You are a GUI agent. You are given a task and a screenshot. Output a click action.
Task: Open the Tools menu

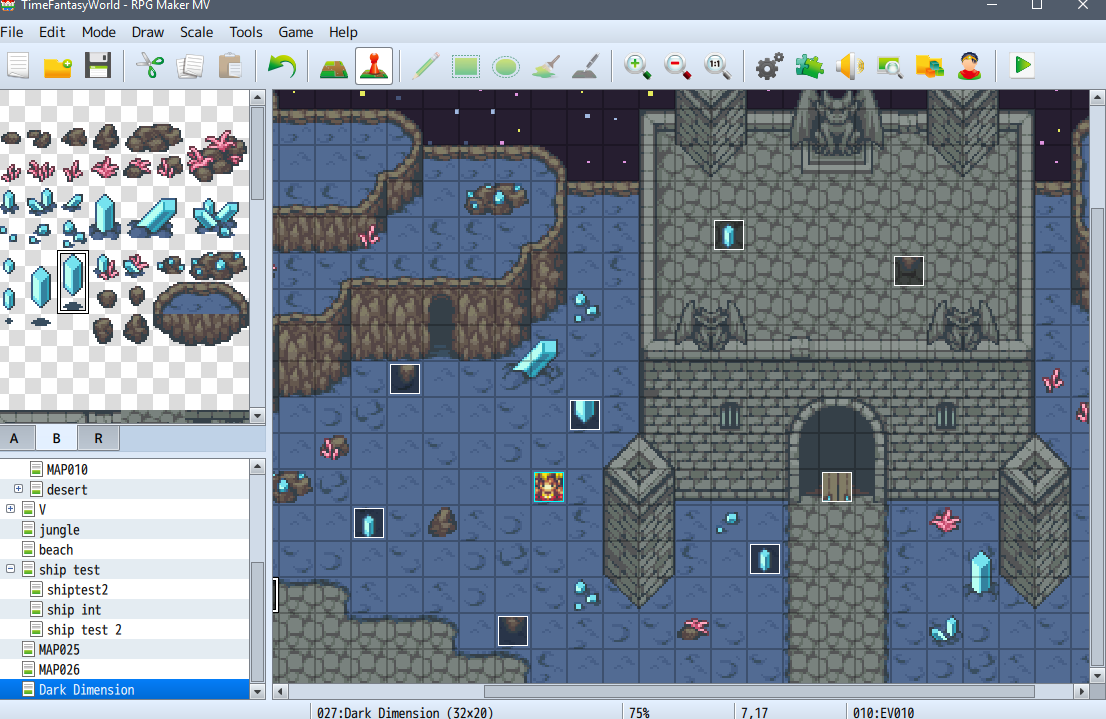click(245, 32)
